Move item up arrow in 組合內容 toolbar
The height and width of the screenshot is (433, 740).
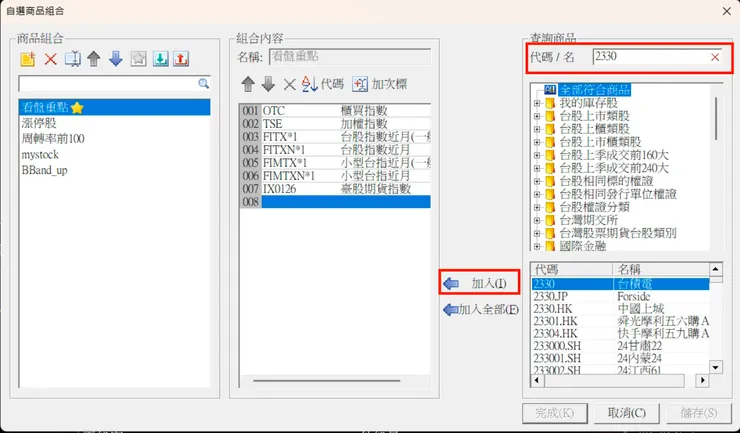(x=248, y=85)
